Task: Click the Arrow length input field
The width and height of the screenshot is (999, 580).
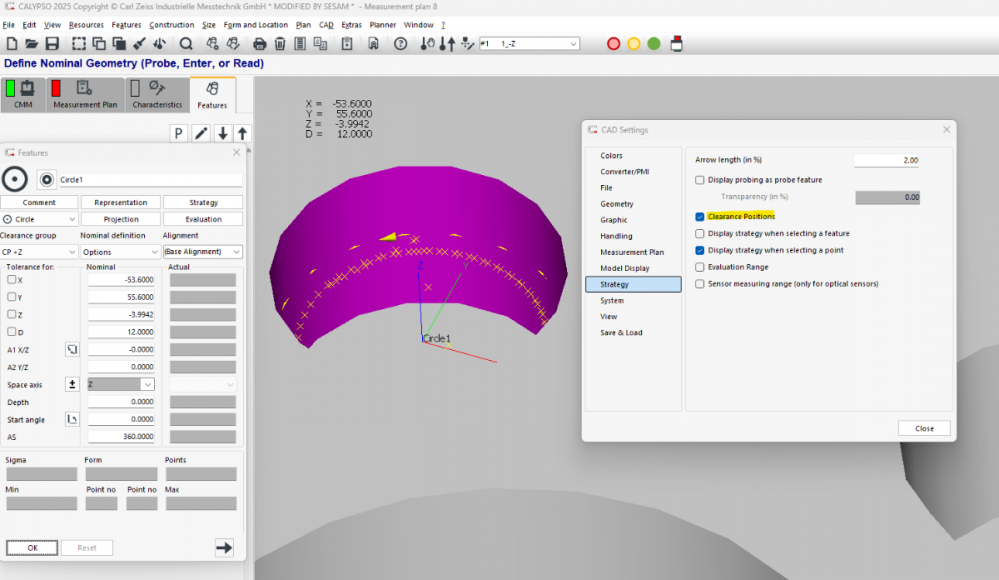Action: pos(886,160)
